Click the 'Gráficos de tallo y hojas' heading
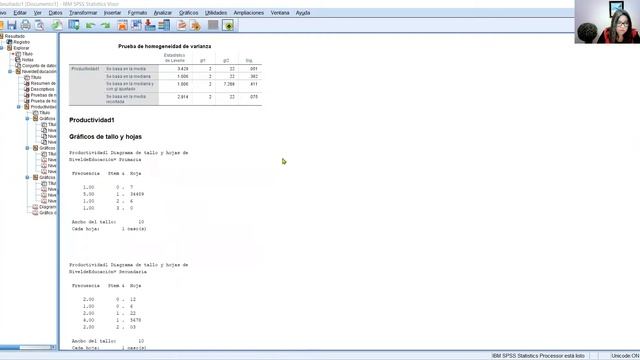Screen dimensions: 640x360 pyautogui.click(x=105, y=137)
